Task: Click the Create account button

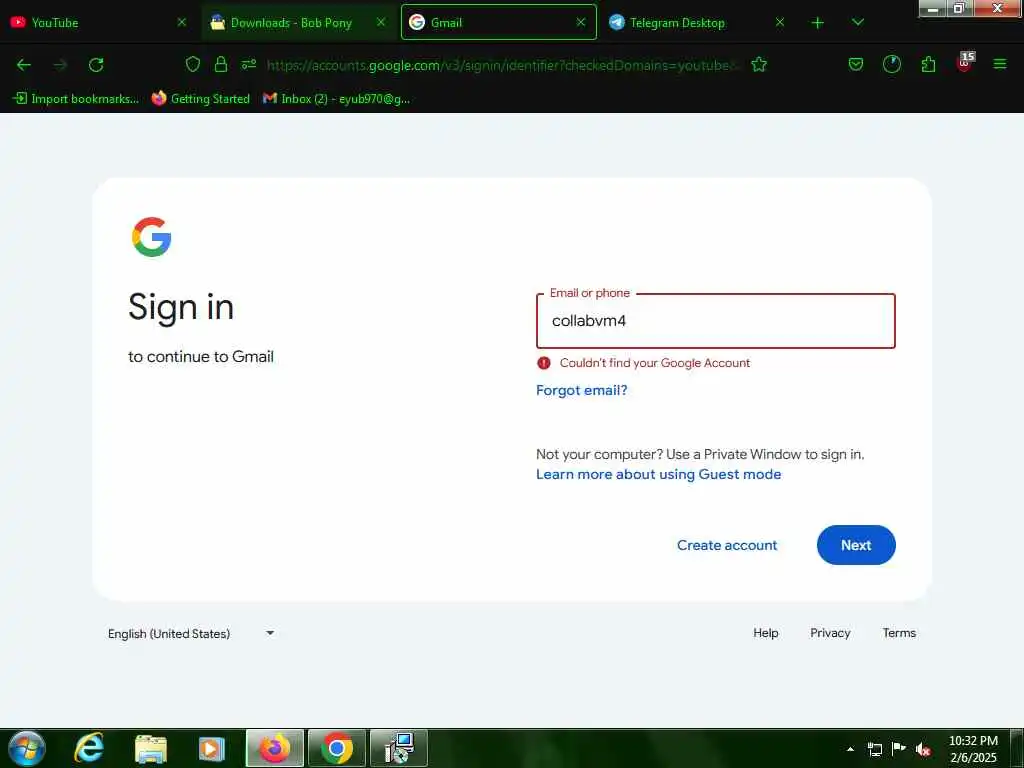Action: point(727,545)
